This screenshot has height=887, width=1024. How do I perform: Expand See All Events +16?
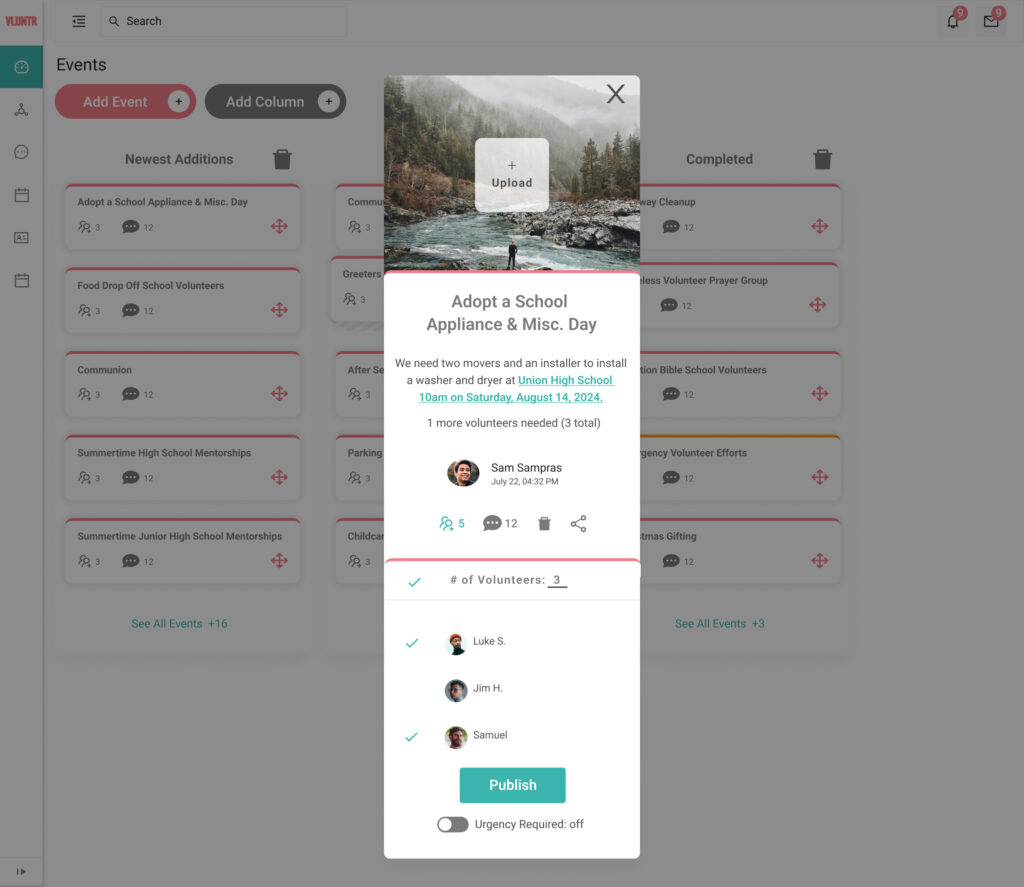point(180,624)
